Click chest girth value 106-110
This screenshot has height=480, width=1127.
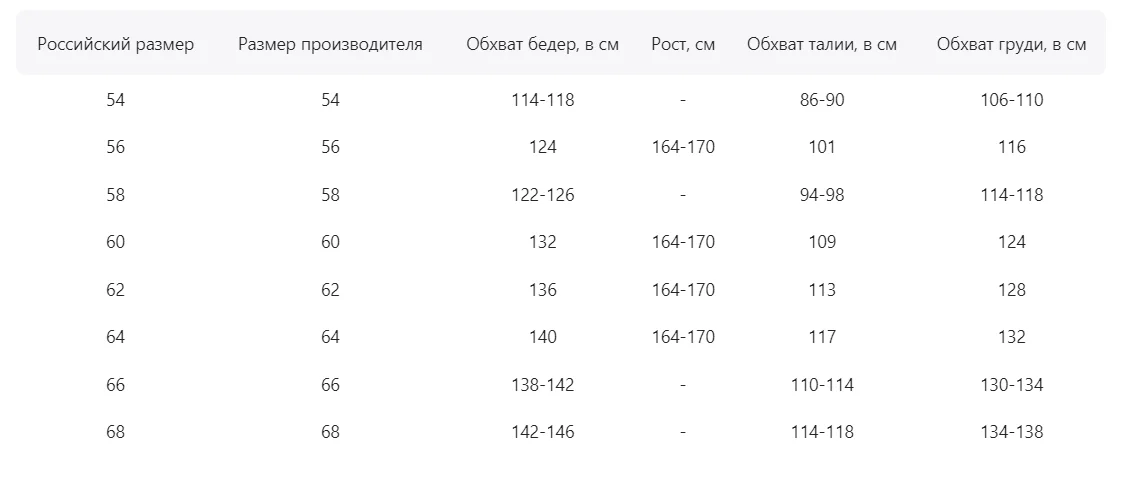pos(1011,100)
